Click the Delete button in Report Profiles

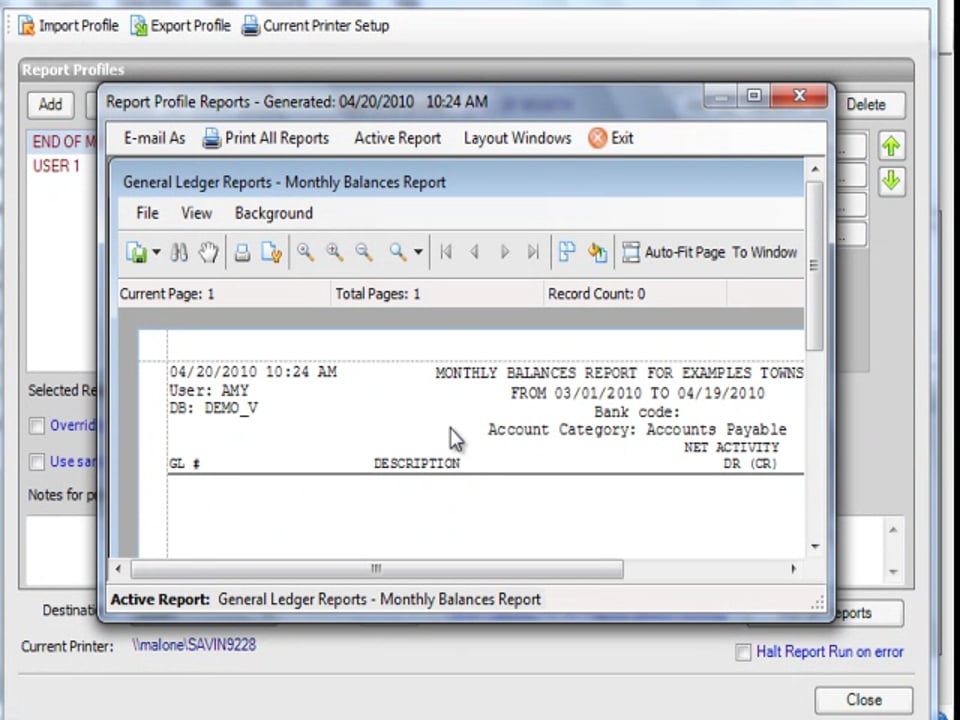click(869, 105)
